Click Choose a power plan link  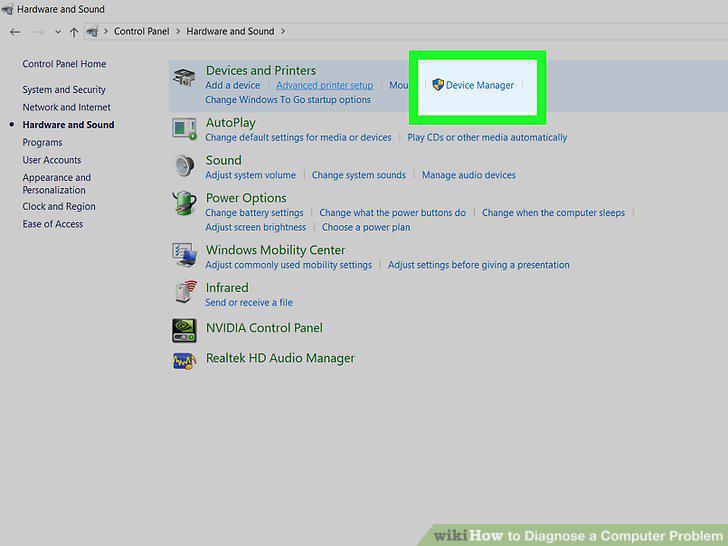[x=366, y=227]
